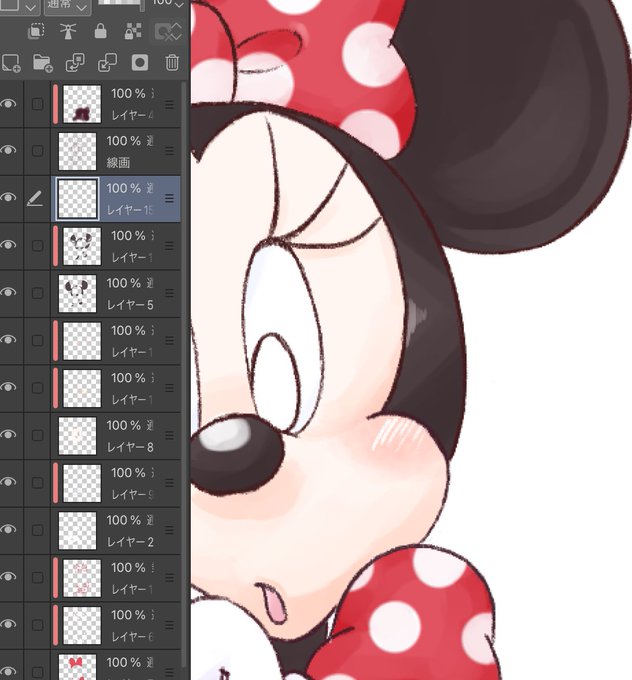Click grip handle of レイヤー6 row
Image resolution: width=632 pixels, height=680 pixels.
coord(169,625)
